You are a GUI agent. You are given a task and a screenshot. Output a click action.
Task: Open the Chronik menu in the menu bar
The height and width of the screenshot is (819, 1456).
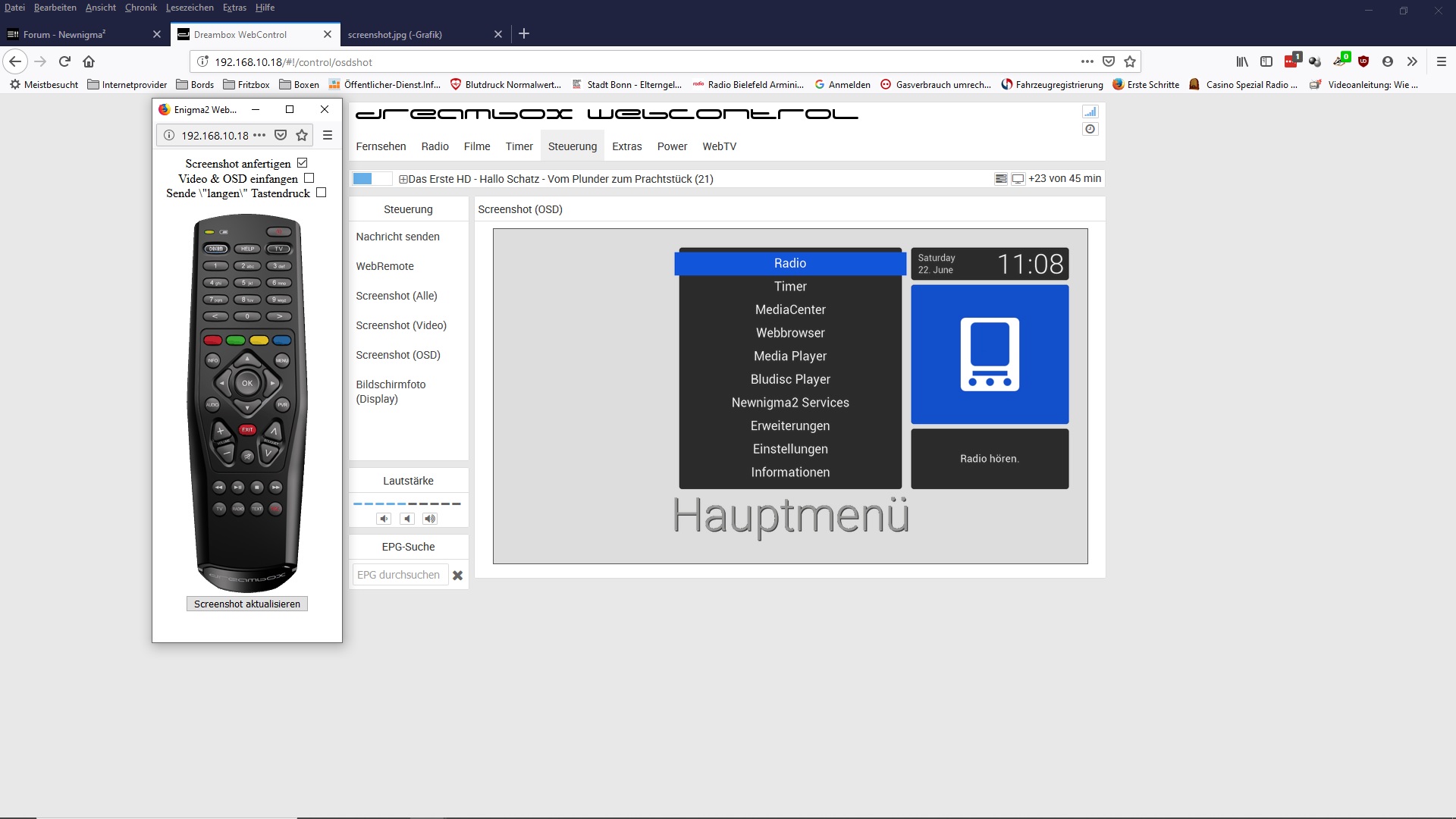tap(140, 8)
